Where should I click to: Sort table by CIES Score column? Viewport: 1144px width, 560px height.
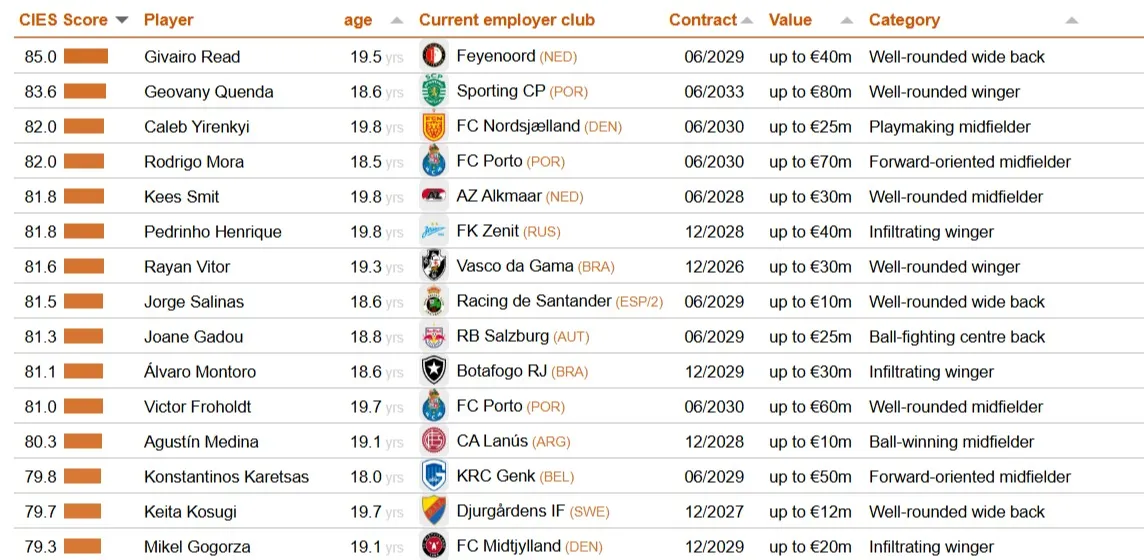coord(122,20)
